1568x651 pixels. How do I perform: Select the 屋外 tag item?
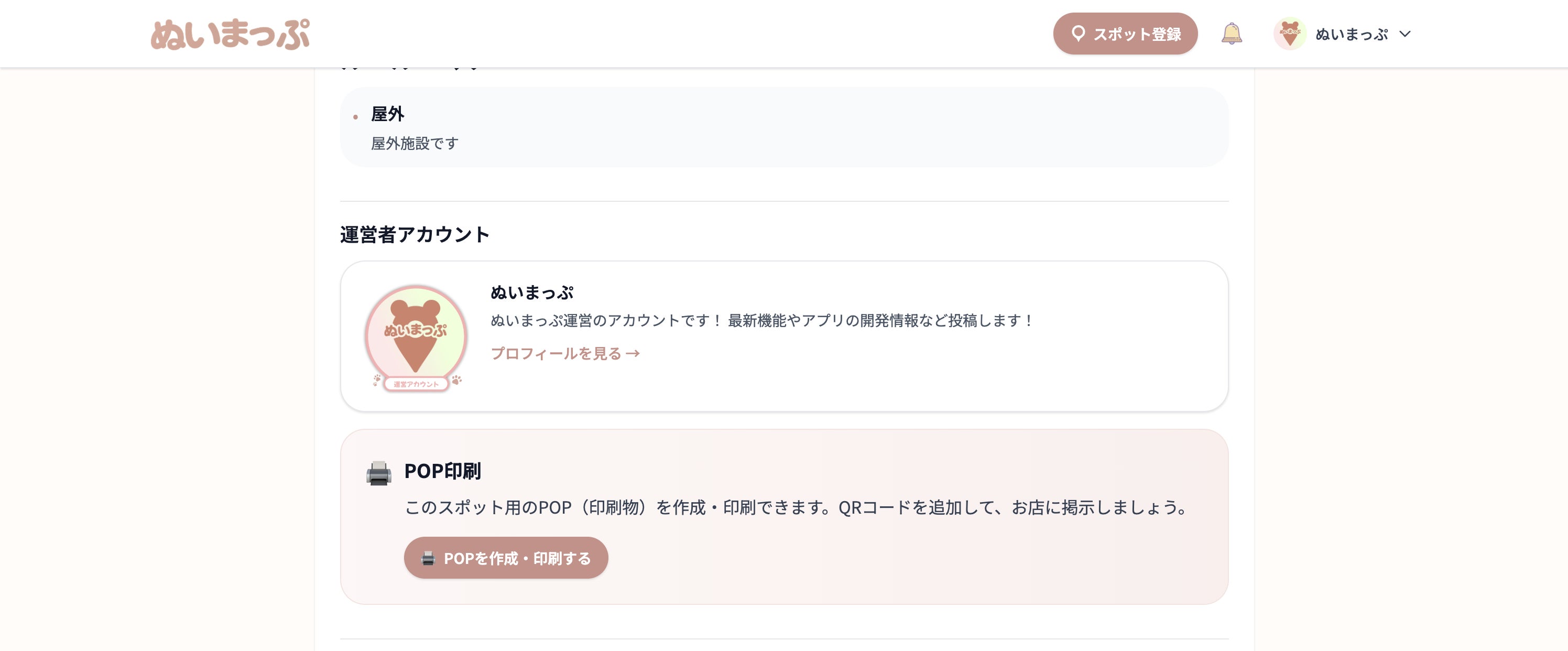[388, 114]
